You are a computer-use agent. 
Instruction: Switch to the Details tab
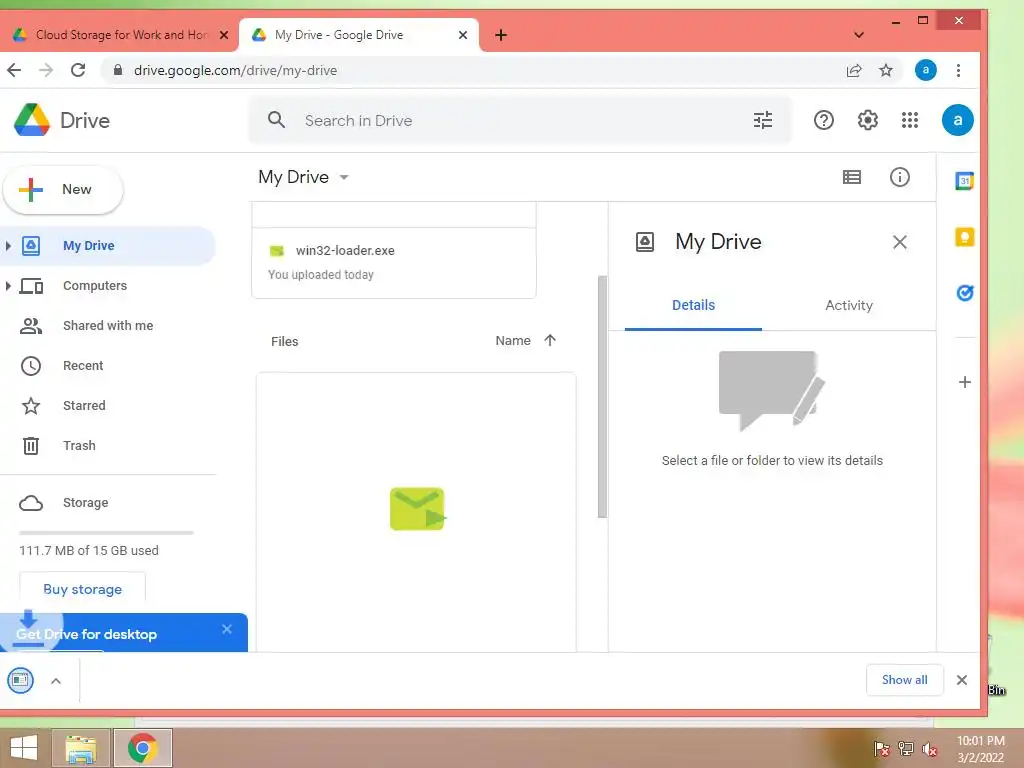click(x=693, y=305)
